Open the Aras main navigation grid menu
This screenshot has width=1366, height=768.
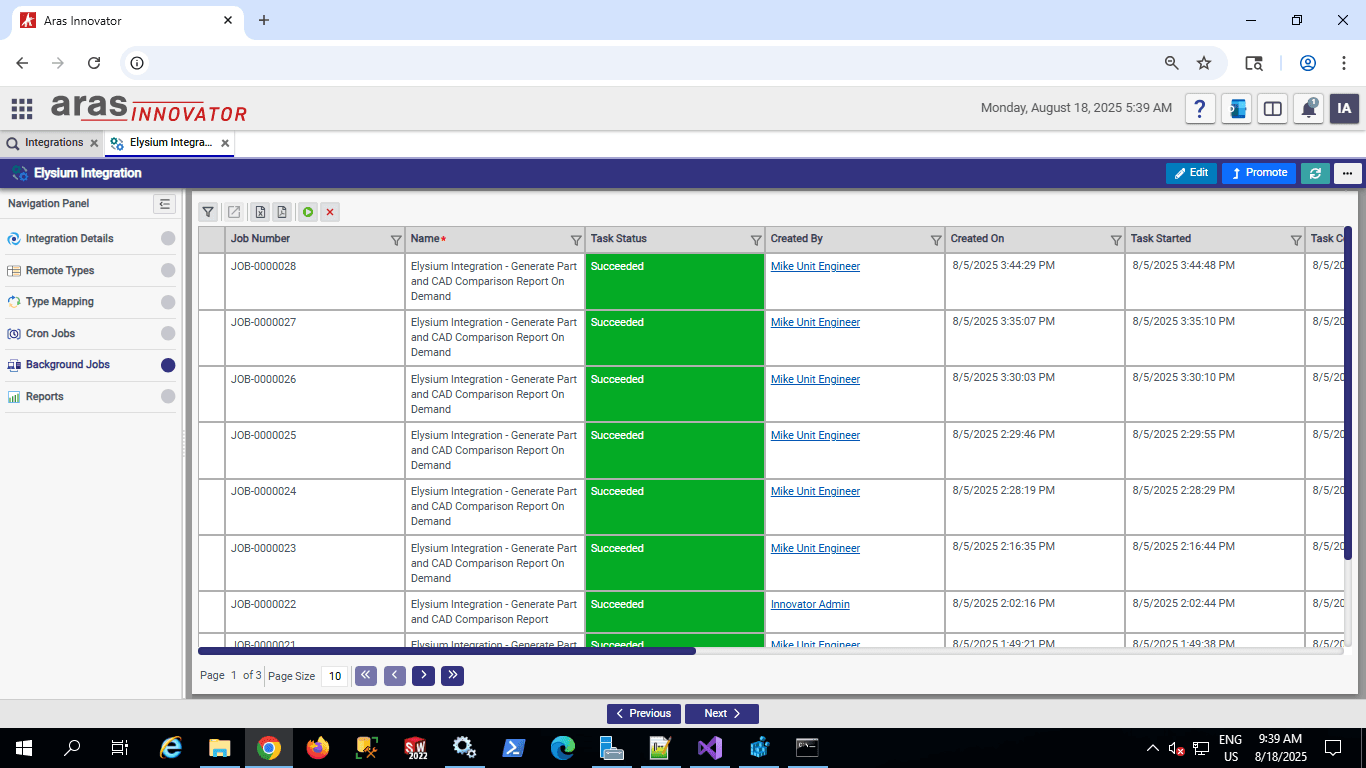[22, 108]
